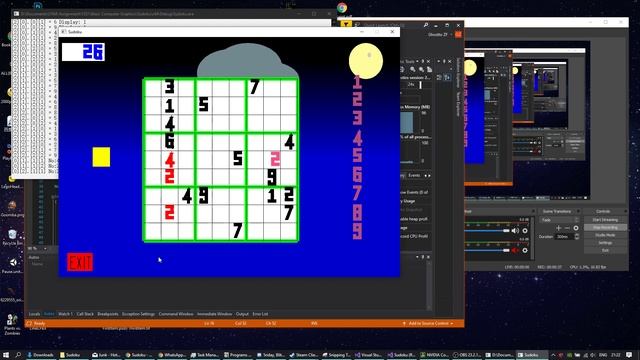Image resolution: width=640 pixels, height=360 pixels.
Task: Open the notification center icon
Action: (629, 355)
